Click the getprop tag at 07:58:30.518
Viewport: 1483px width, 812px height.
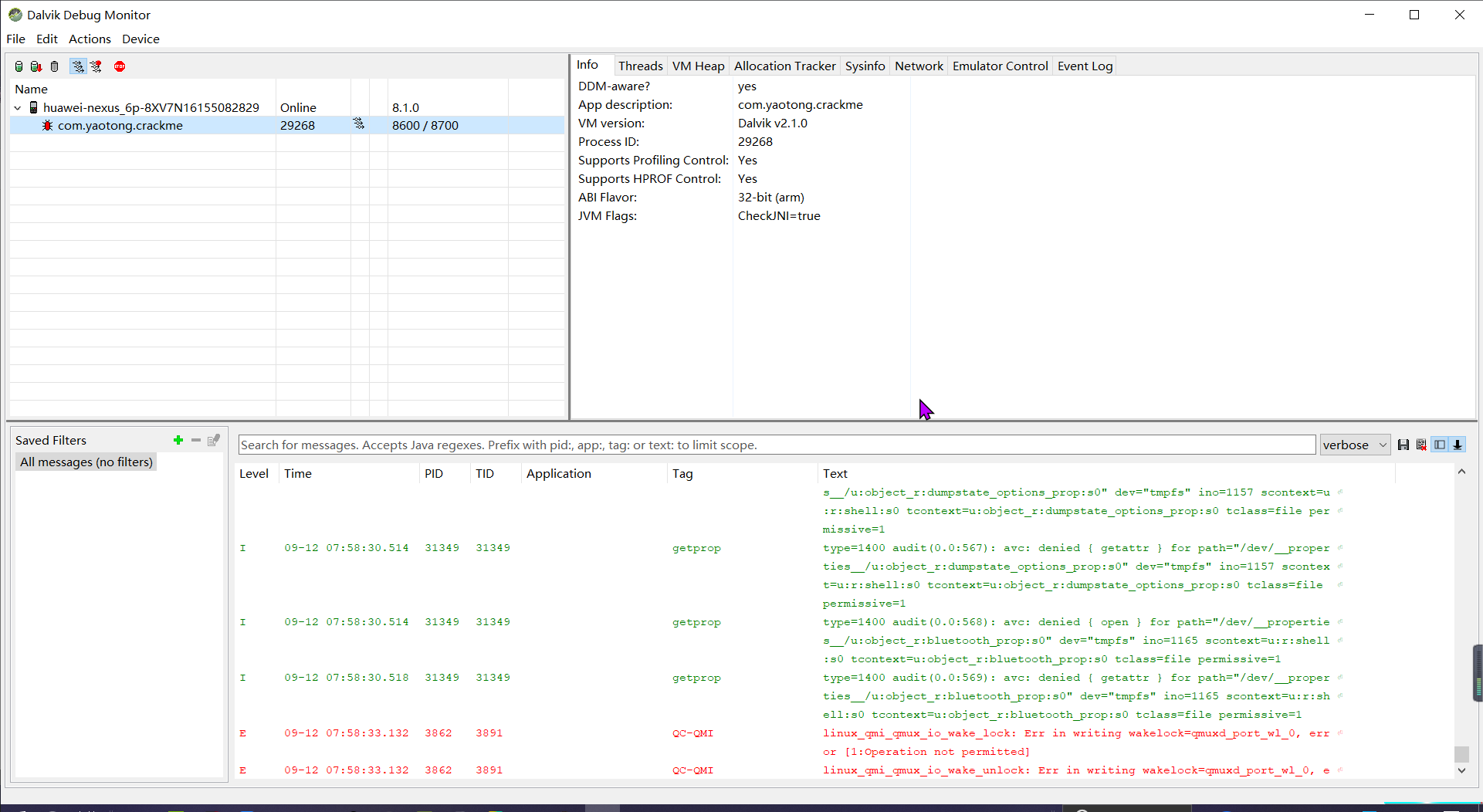click(696, 678)
